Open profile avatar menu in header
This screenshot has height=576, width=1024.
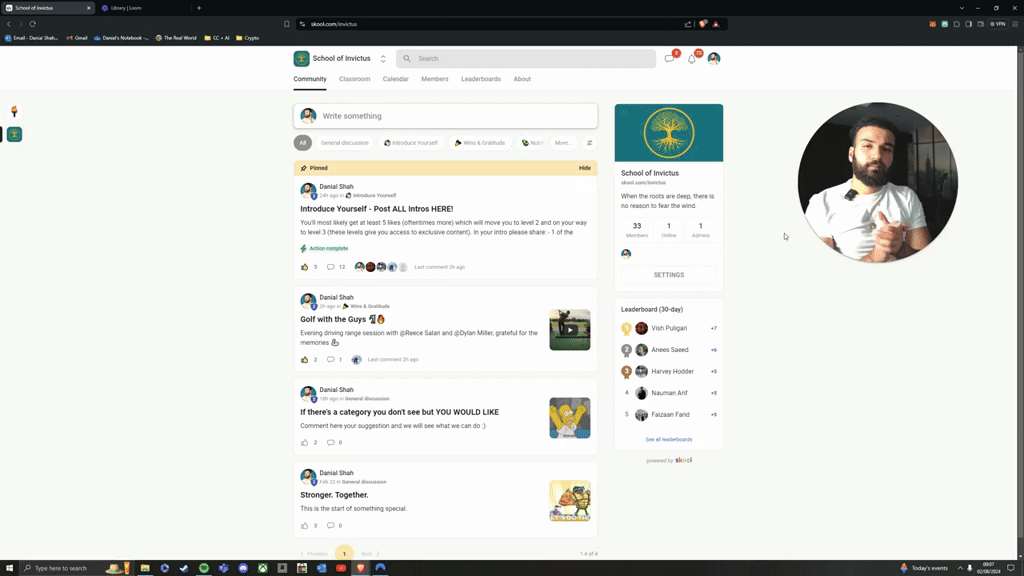[714, 59]
